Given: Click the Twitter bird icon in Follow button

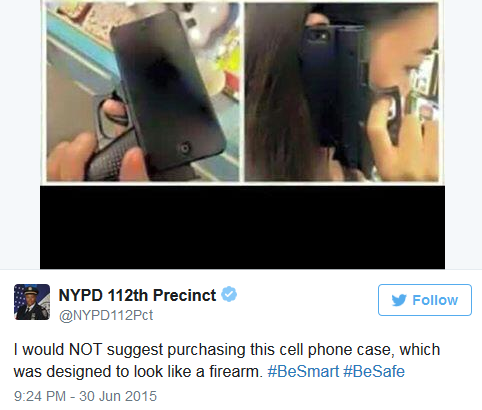Looking at the screenshot, I should coord(399,300).
